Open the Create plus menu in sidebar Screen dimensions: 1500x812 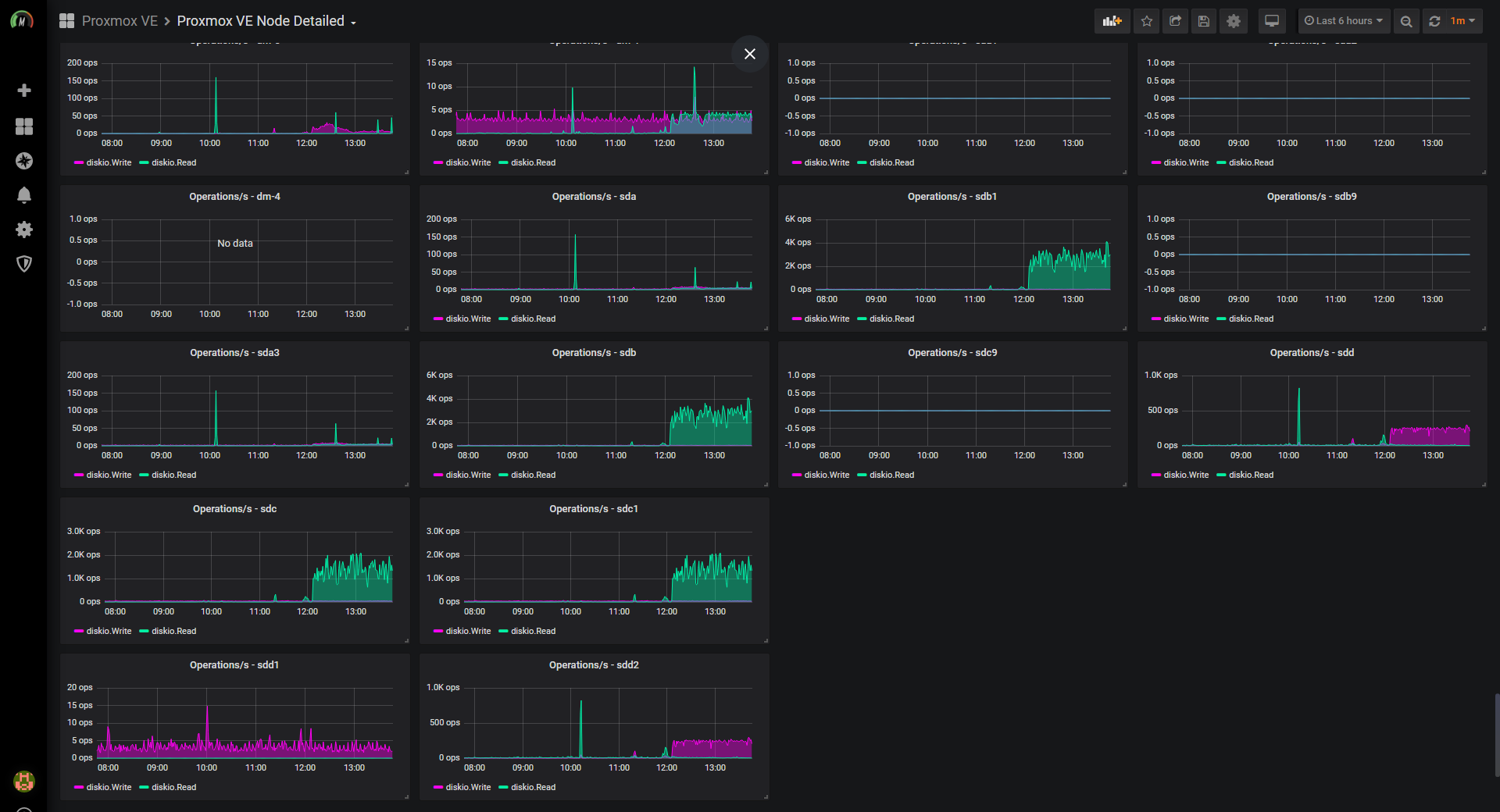click(24, 91)
